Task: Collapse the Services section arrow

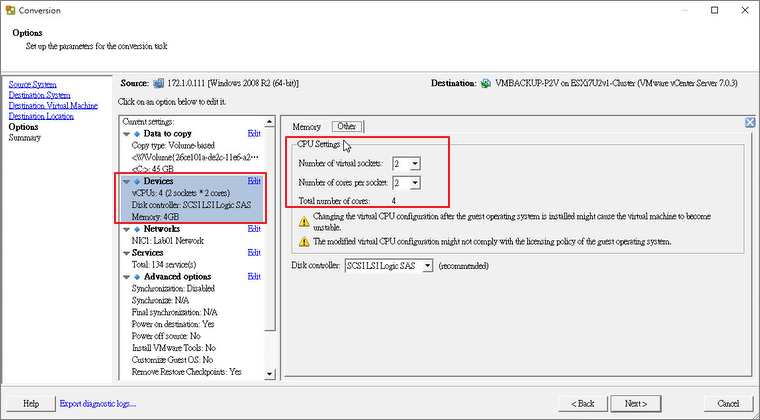Action: click(127, 253)
